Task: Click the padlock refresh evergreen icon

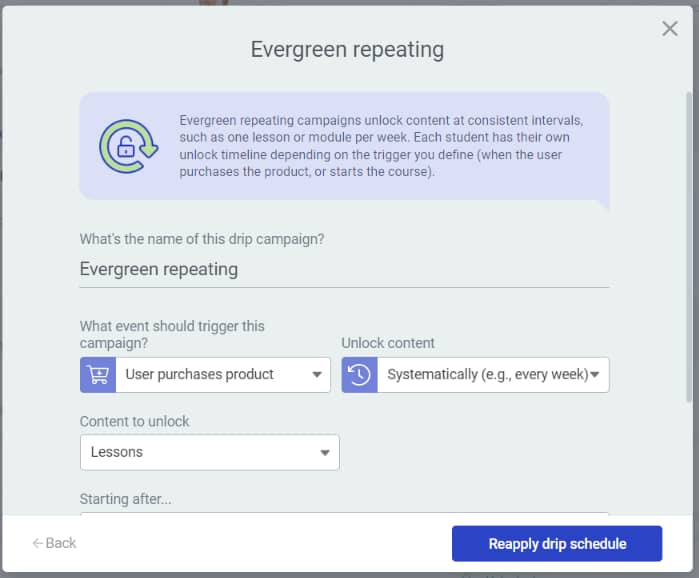Action: coord(128,146)
